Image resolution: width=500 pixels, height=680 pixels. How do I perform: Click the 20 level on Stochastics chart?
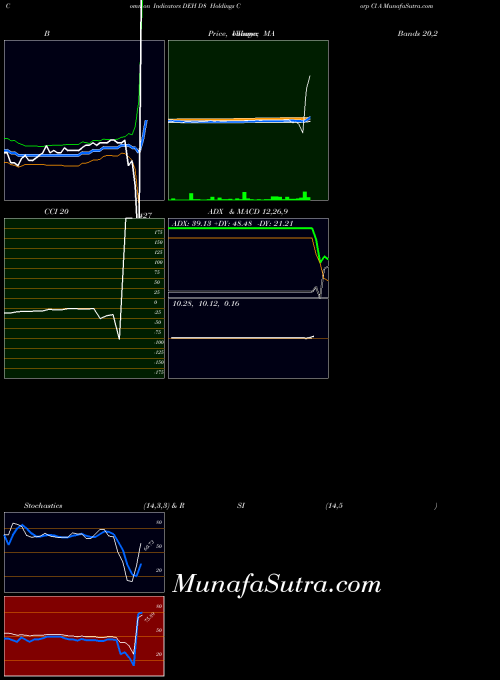159,570
